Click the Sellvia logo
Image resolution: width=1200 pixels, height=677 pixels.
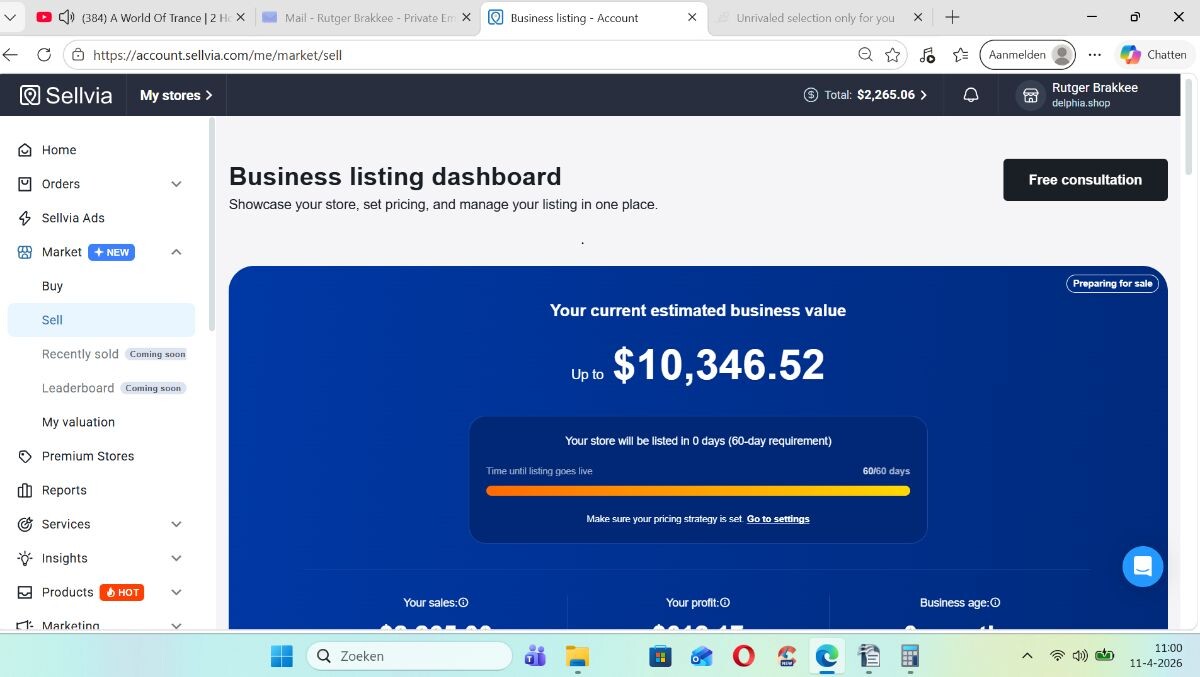coord(66,95)
